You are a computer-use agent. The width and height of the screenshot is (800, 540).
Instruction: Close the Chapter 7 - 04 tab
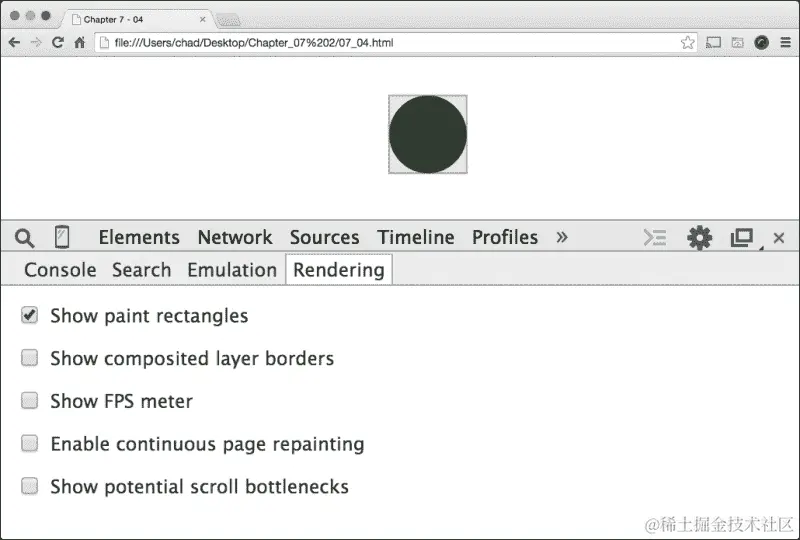pos(203,19)
